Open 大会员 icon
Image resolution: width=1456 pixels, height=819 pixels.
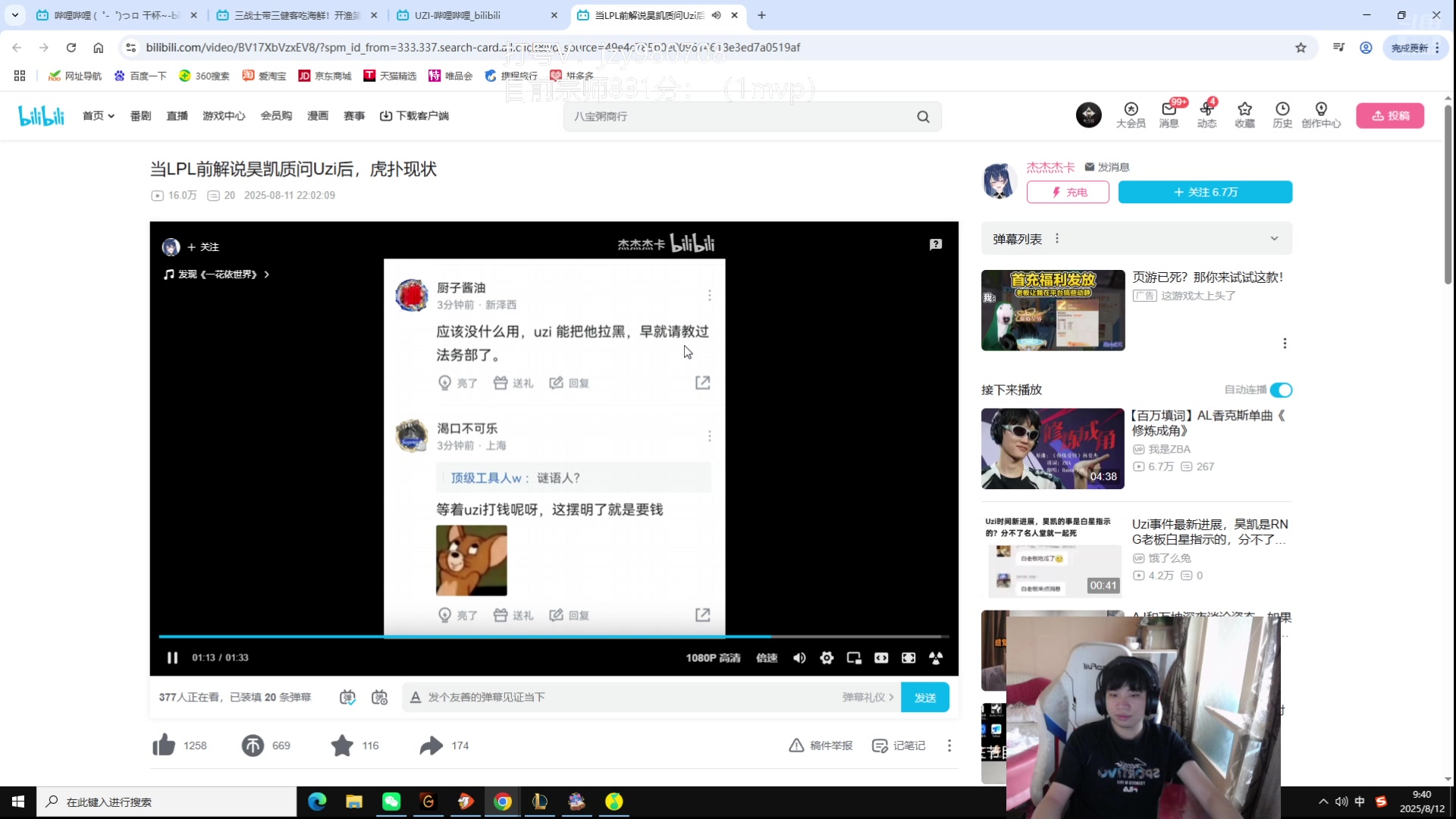pyautogui.click(x=1131, y=115)
